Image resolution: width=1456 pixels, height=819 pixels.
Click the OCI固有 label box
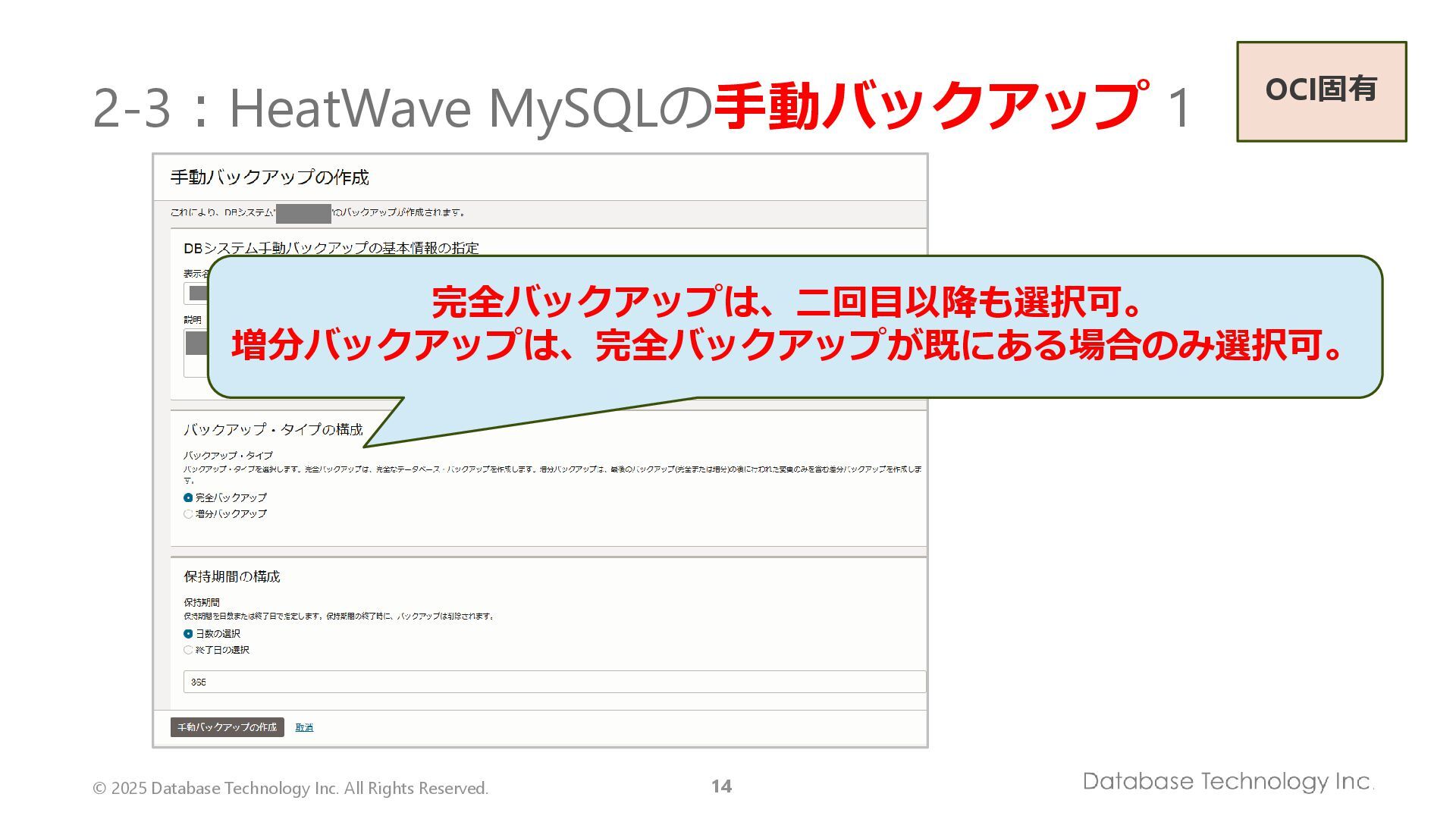(x=1322, y=92)
